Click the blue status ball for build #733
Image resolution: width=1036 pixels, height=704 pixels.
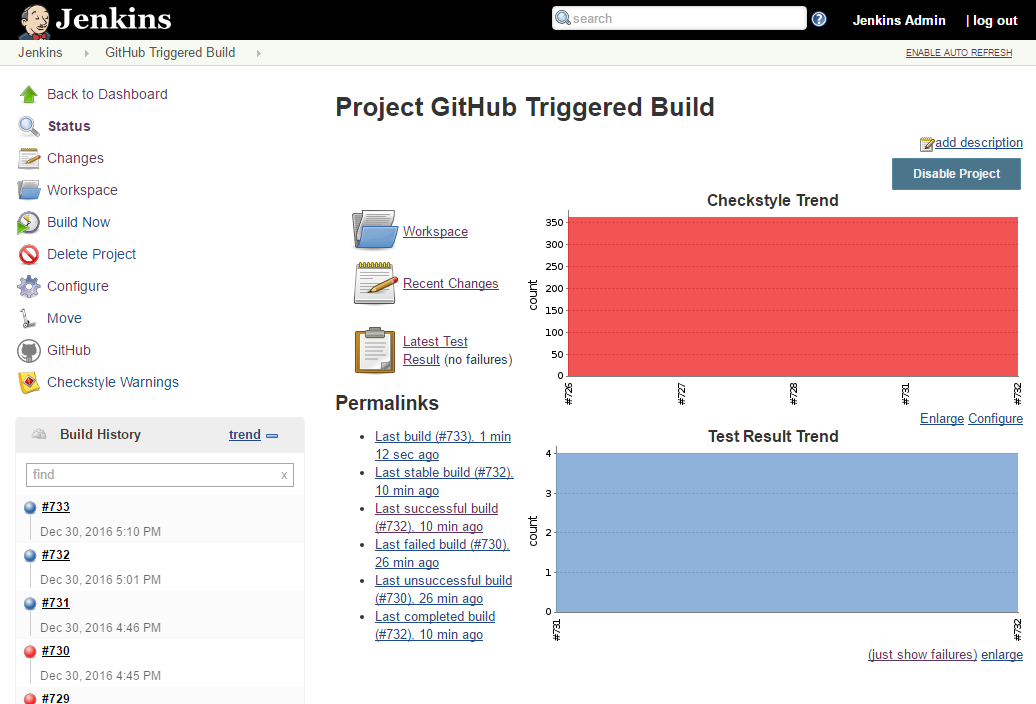point(30,506)
